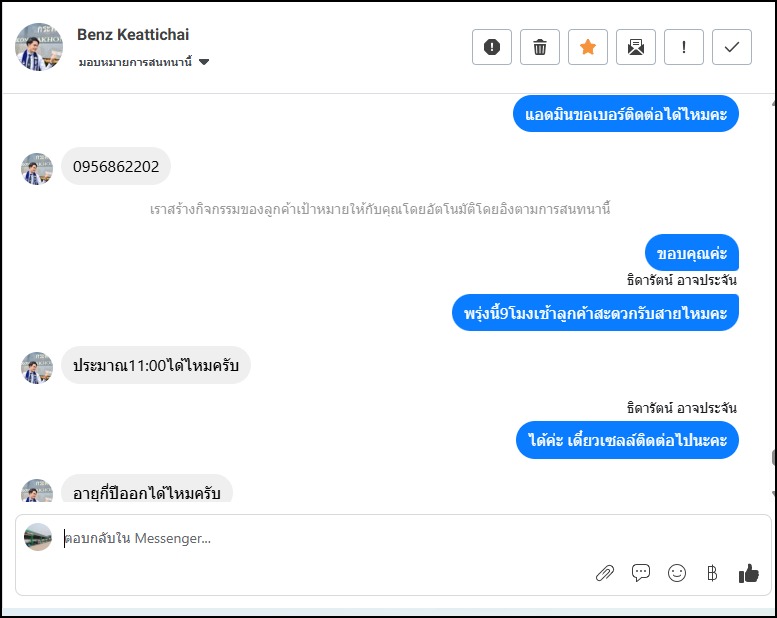Click the scrollbar down arrow in chat

tap(772, 493)
